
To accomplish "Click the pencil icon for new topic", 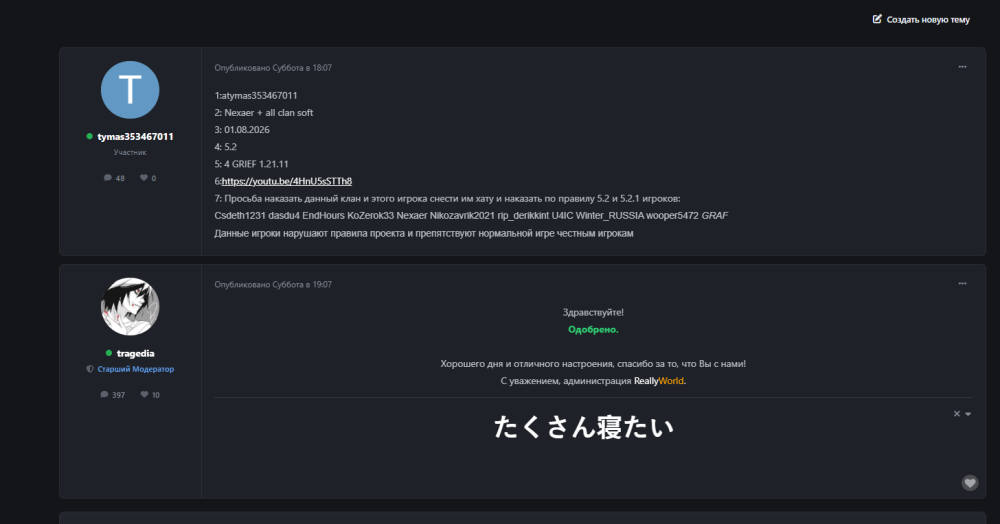I will pos(877,19).
